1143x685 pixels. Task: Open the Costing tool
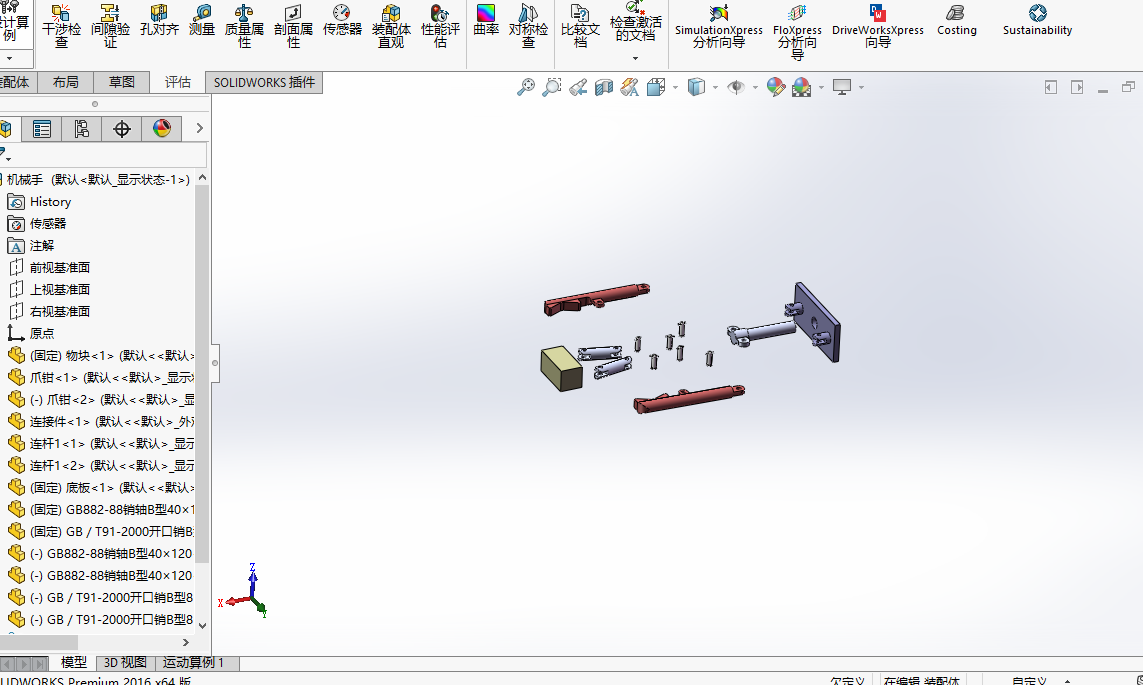[956, 20]
